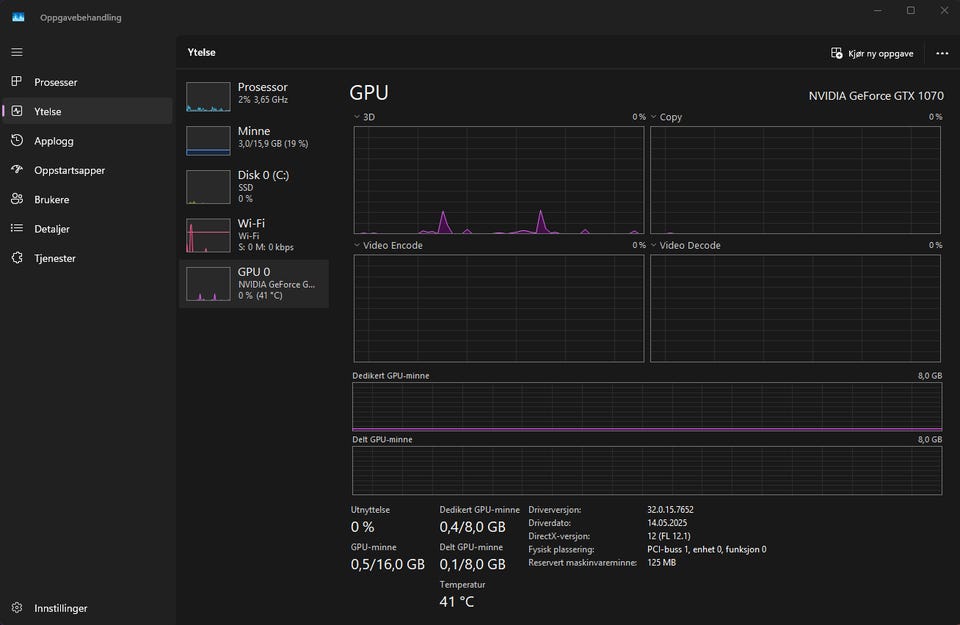Click the Applogg history icon
This screenshot has width=960, height=625.
[x=16, y=141]
